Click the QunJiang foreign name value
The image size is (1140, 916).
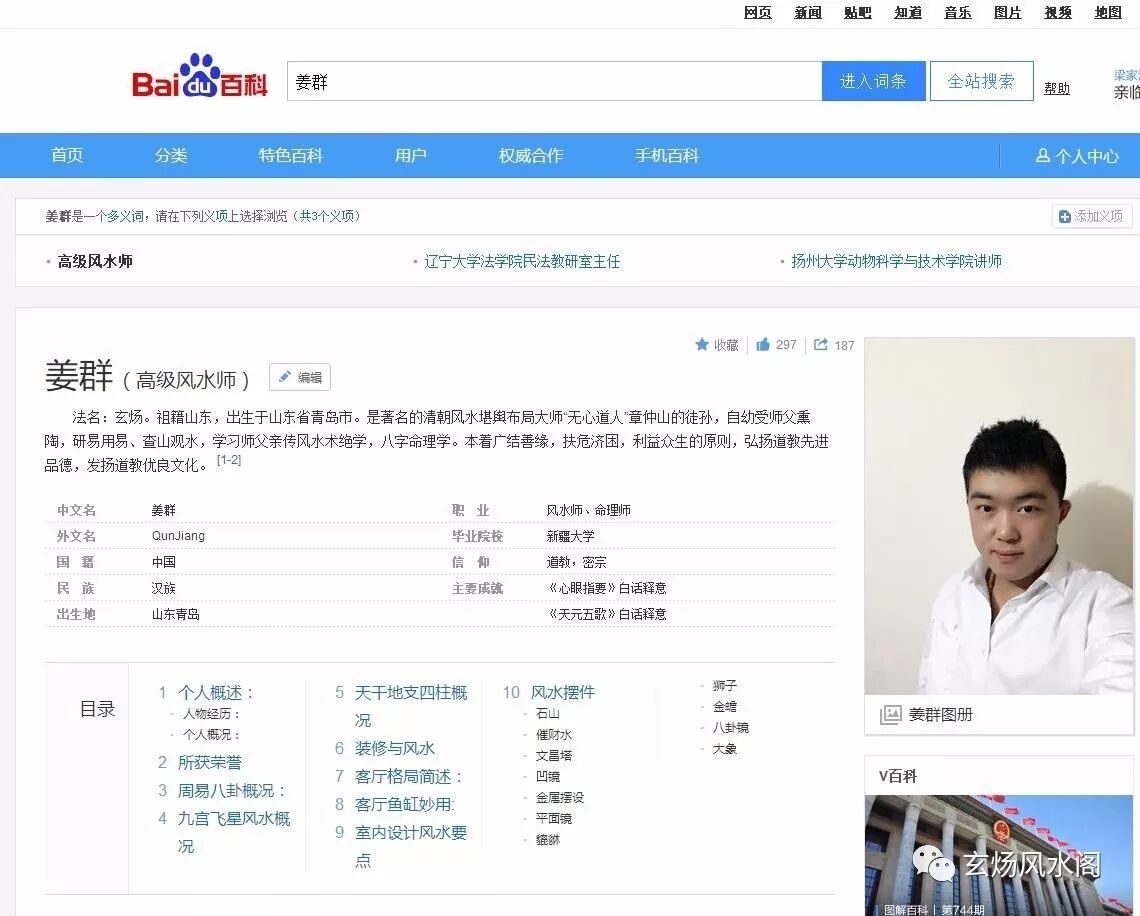178,536
